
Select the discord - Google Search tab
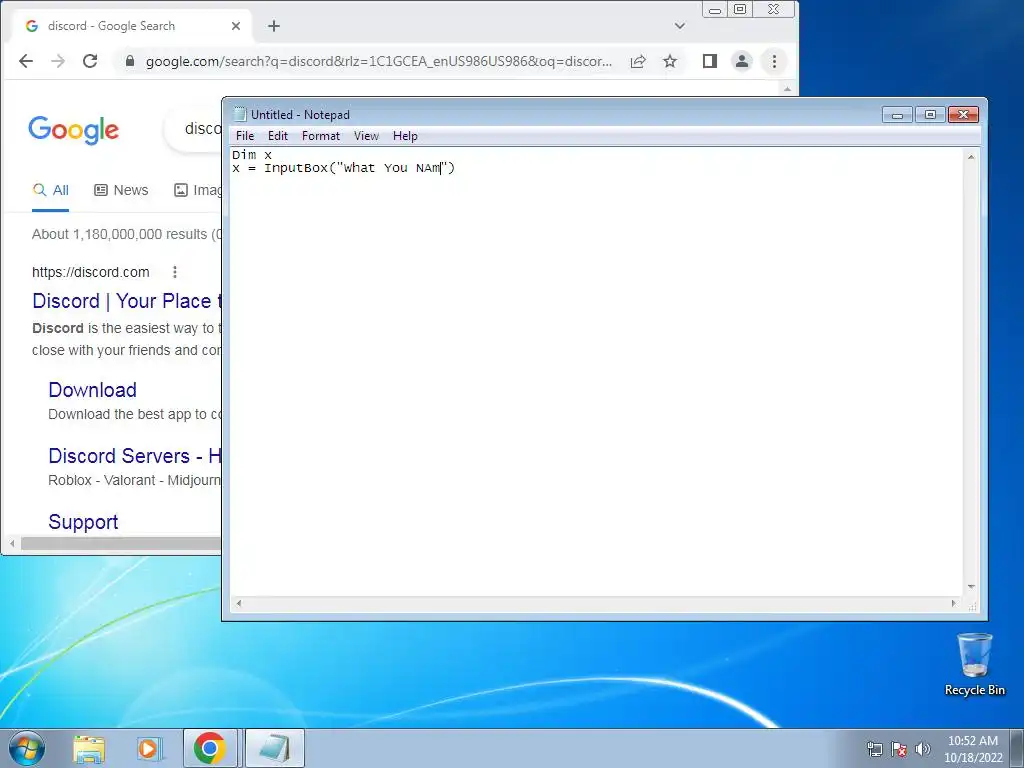point(131,26)
